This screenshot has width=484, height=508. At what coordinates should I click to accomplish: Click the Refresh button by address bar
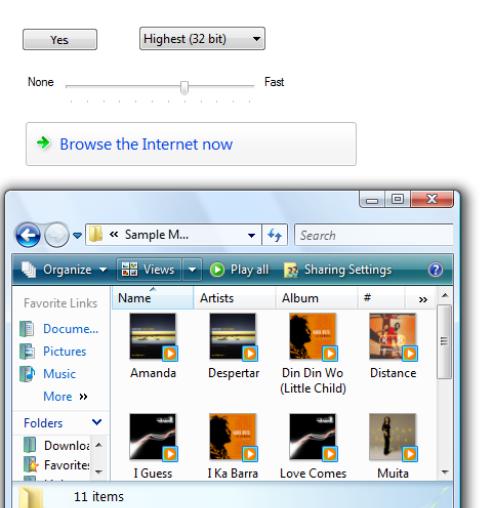tap(275, 235)
